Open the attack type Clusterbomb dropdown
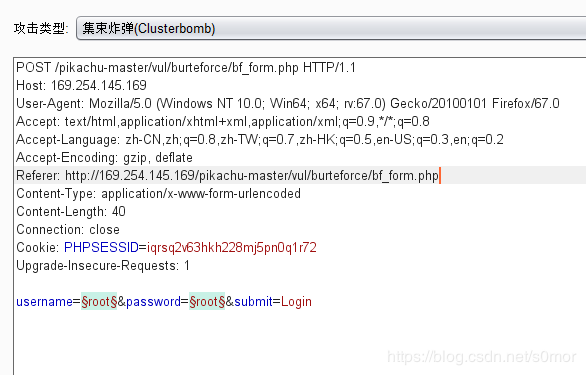Viewport: 586px width, 375px height. (331, 28)
